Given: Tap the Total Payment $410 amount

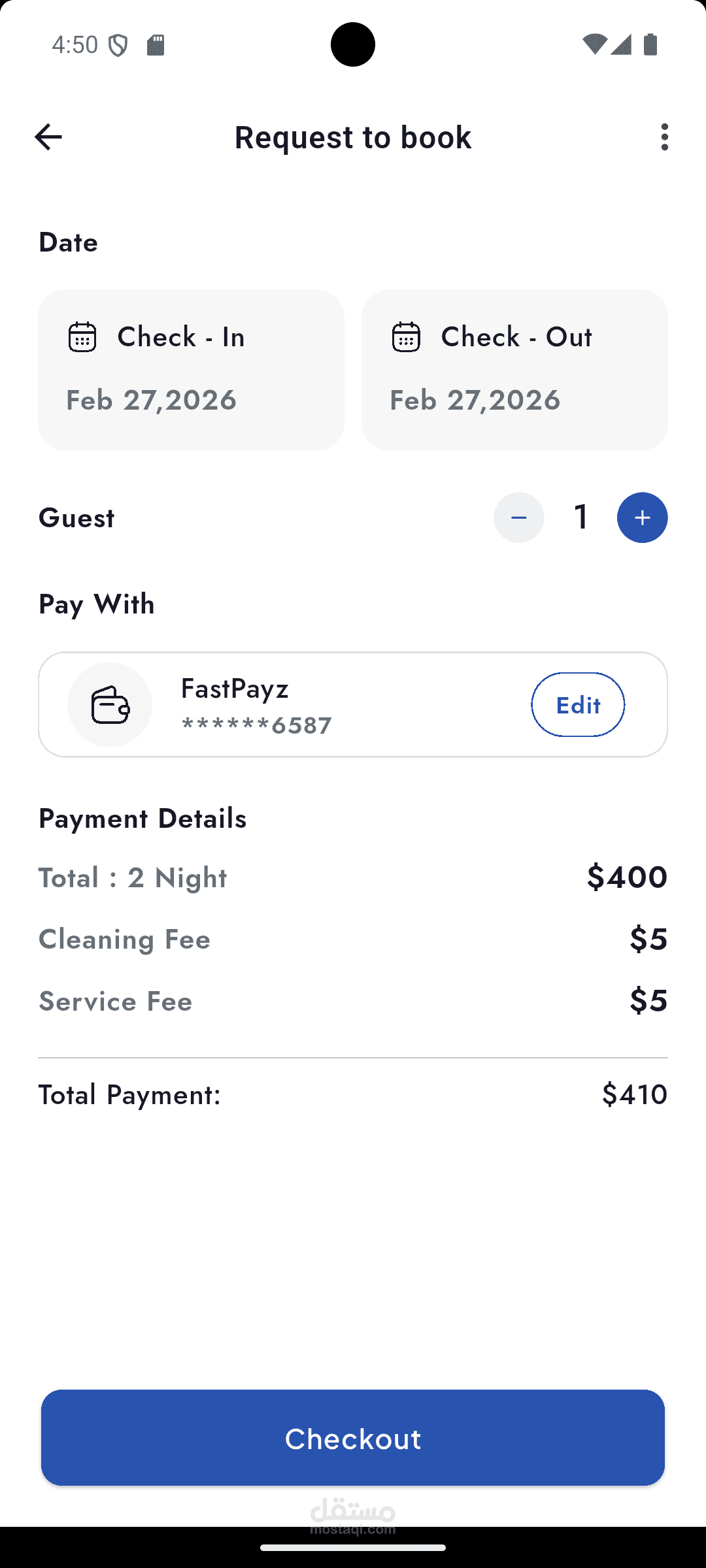Looking at the screenshot, I should point(634,1094).
